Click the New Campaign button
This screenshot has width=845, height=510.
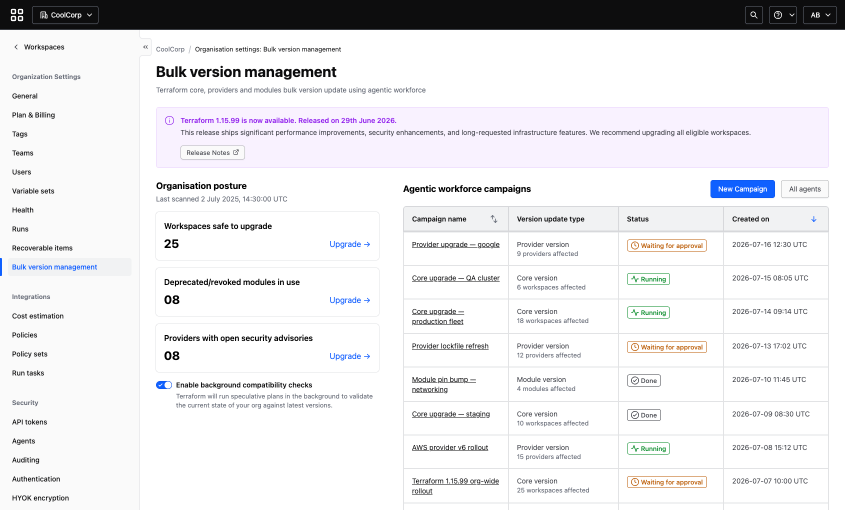pyautogui.click(x=742, y=189)
